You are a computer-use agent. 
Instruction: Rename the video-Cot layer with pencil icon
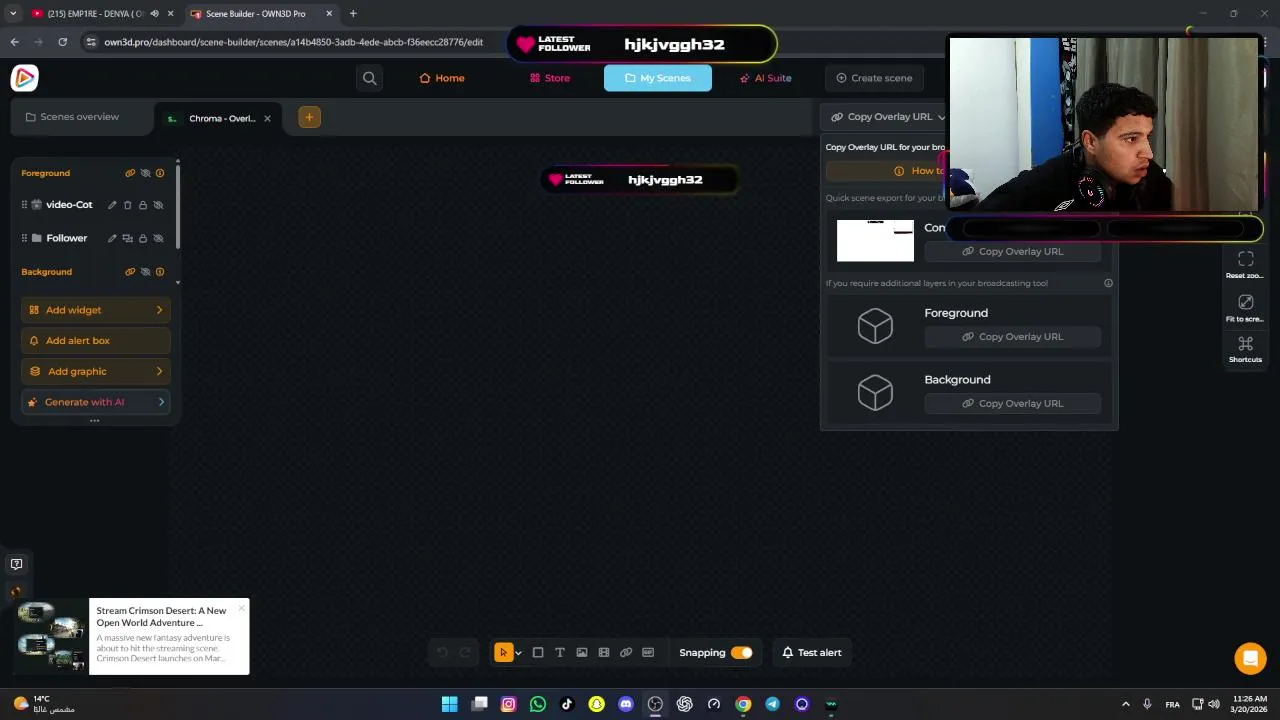click(112, 205)
